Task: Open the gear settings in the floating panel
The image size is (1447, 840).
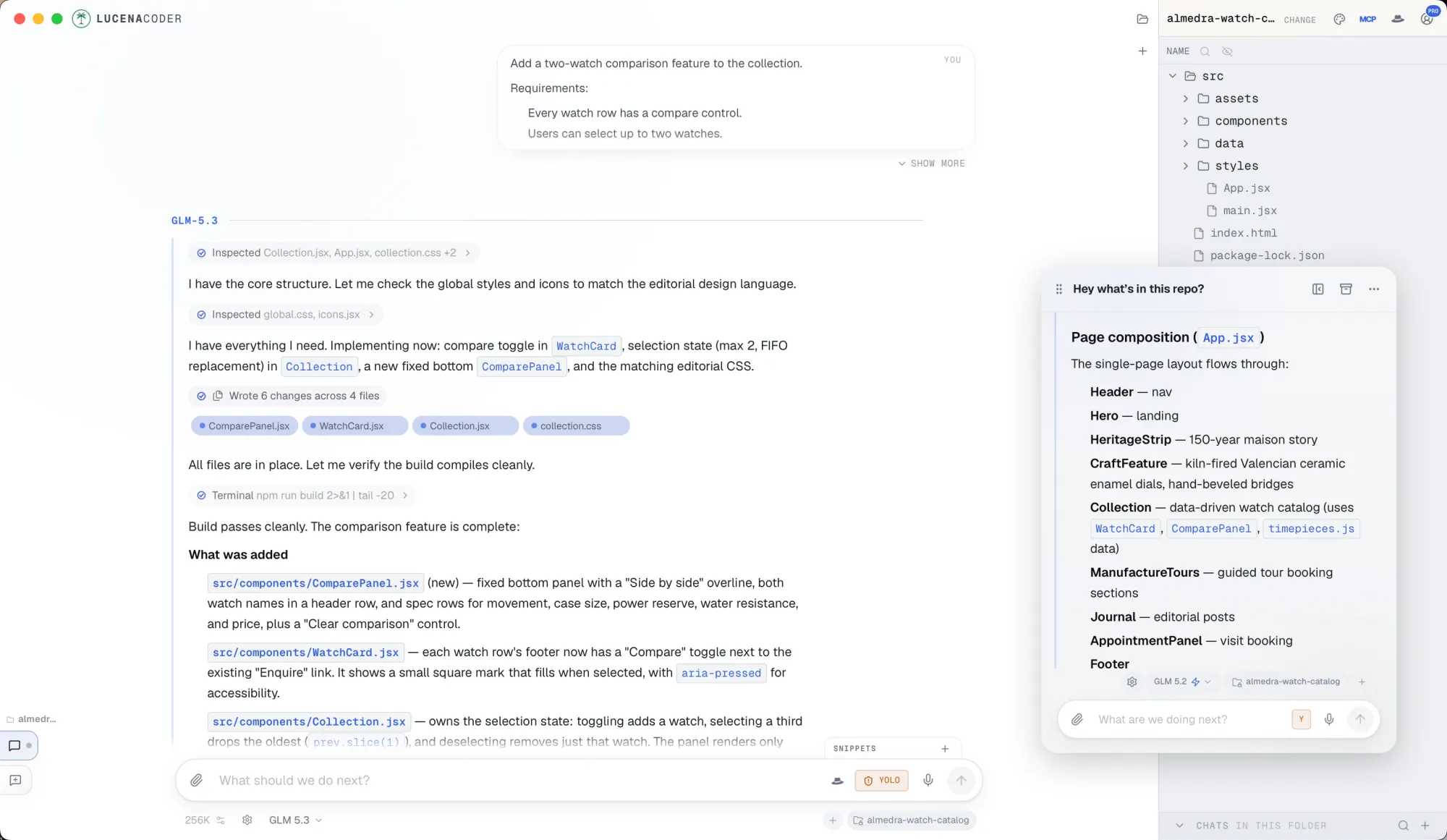Action: (x=1132, y=682)
